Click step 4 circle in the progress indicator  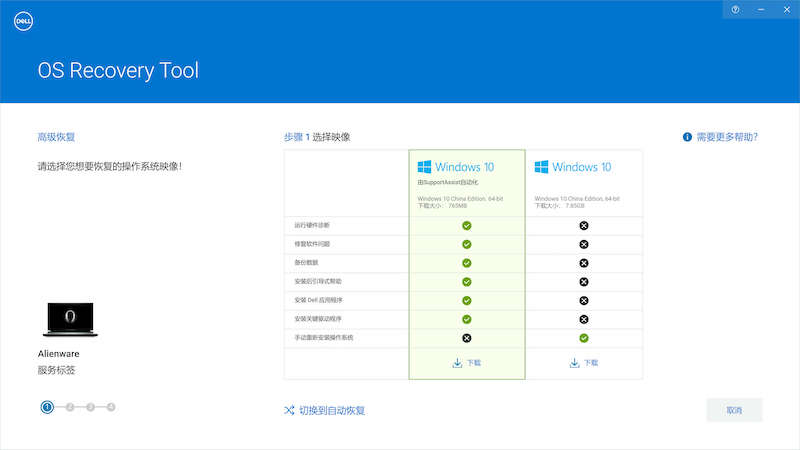click(111, 407)
